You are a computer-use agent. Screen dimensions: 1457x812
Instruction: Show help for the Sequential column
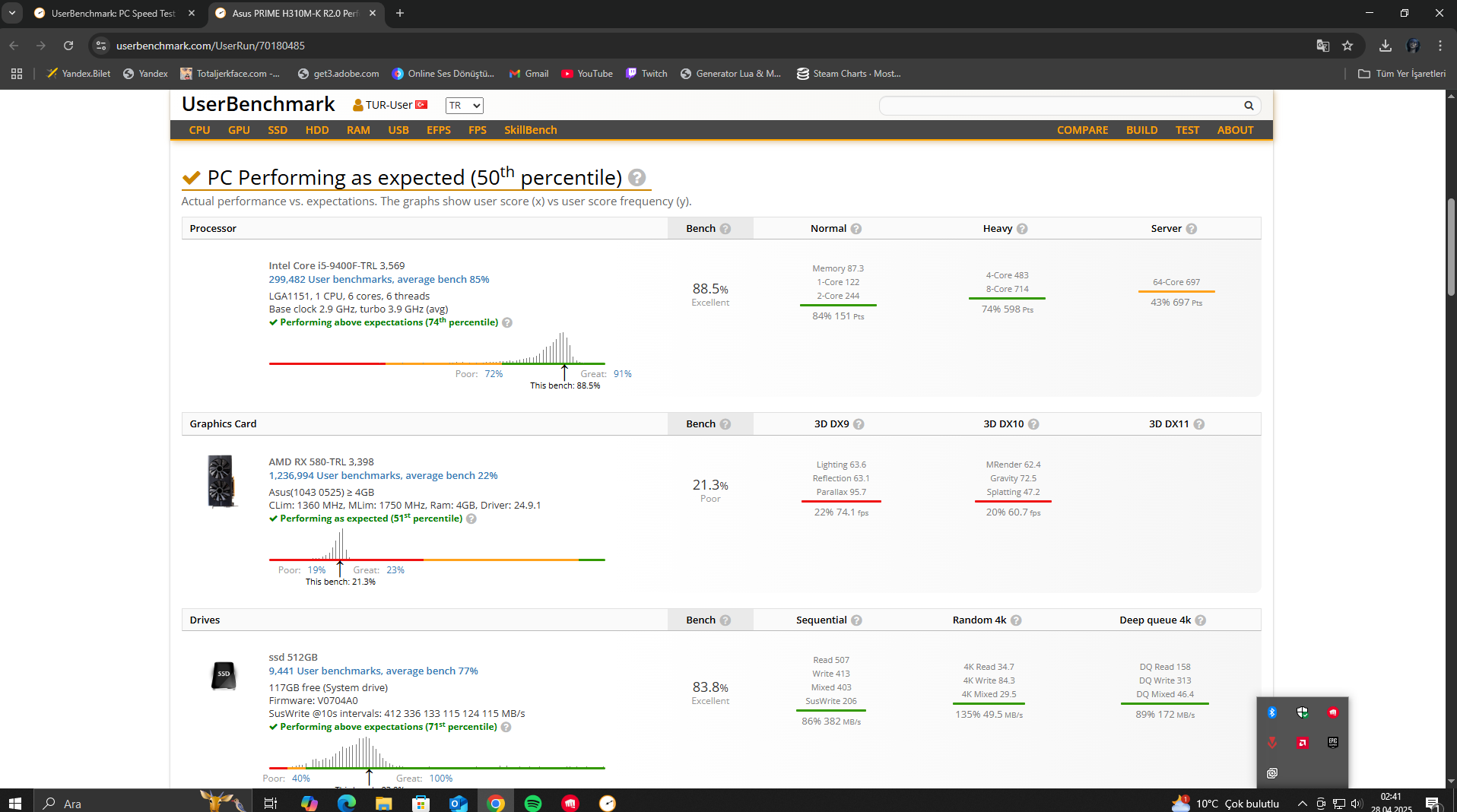[x=857, y=620]
